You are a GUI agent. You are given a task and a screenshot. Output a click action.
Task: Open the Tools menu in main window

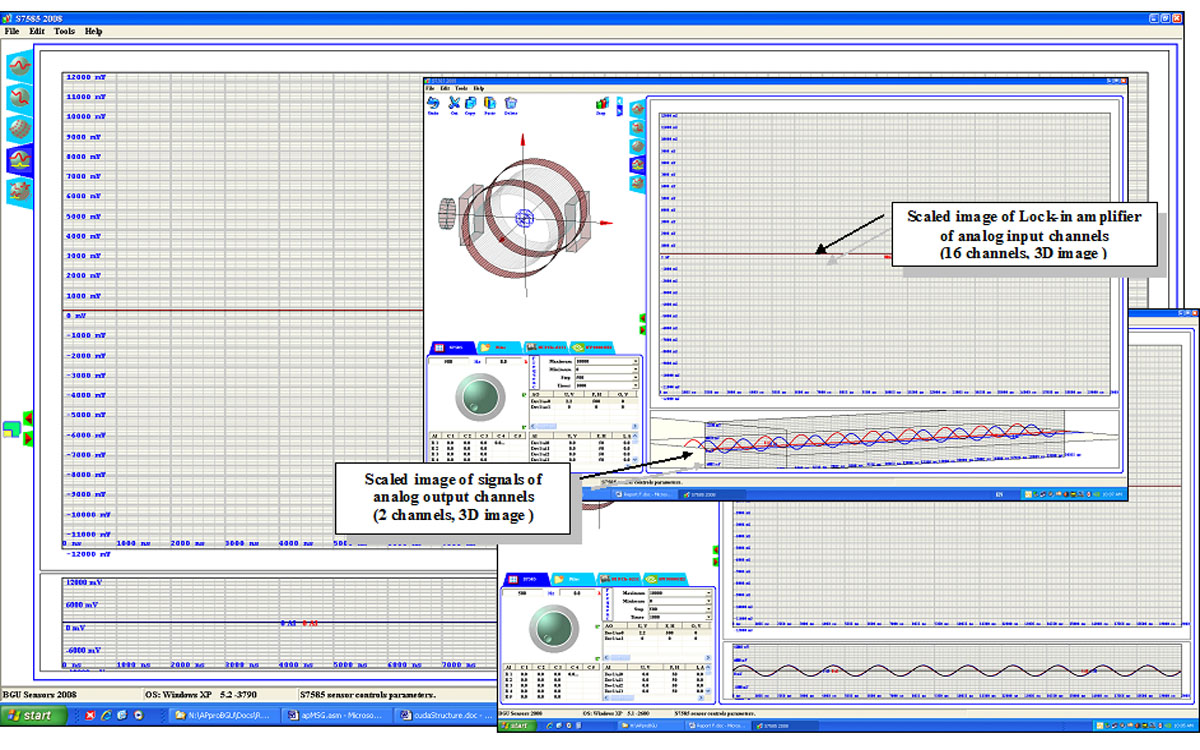click(x=64, y=31)
